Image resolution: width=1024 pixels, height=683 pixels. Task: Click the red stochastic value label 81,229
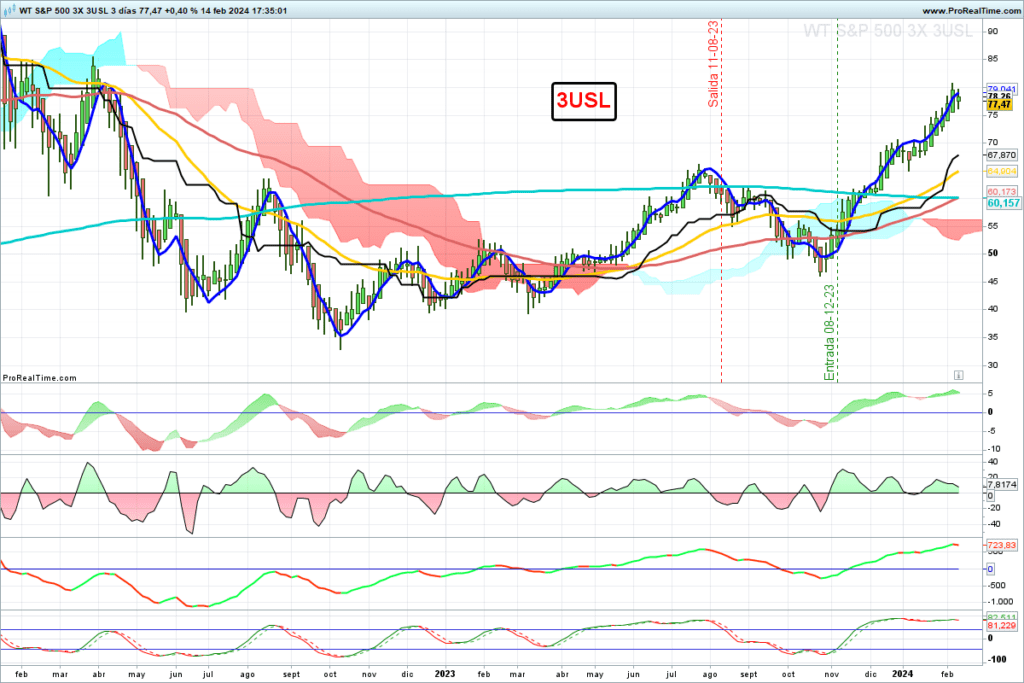click(x=1001, y=626)
